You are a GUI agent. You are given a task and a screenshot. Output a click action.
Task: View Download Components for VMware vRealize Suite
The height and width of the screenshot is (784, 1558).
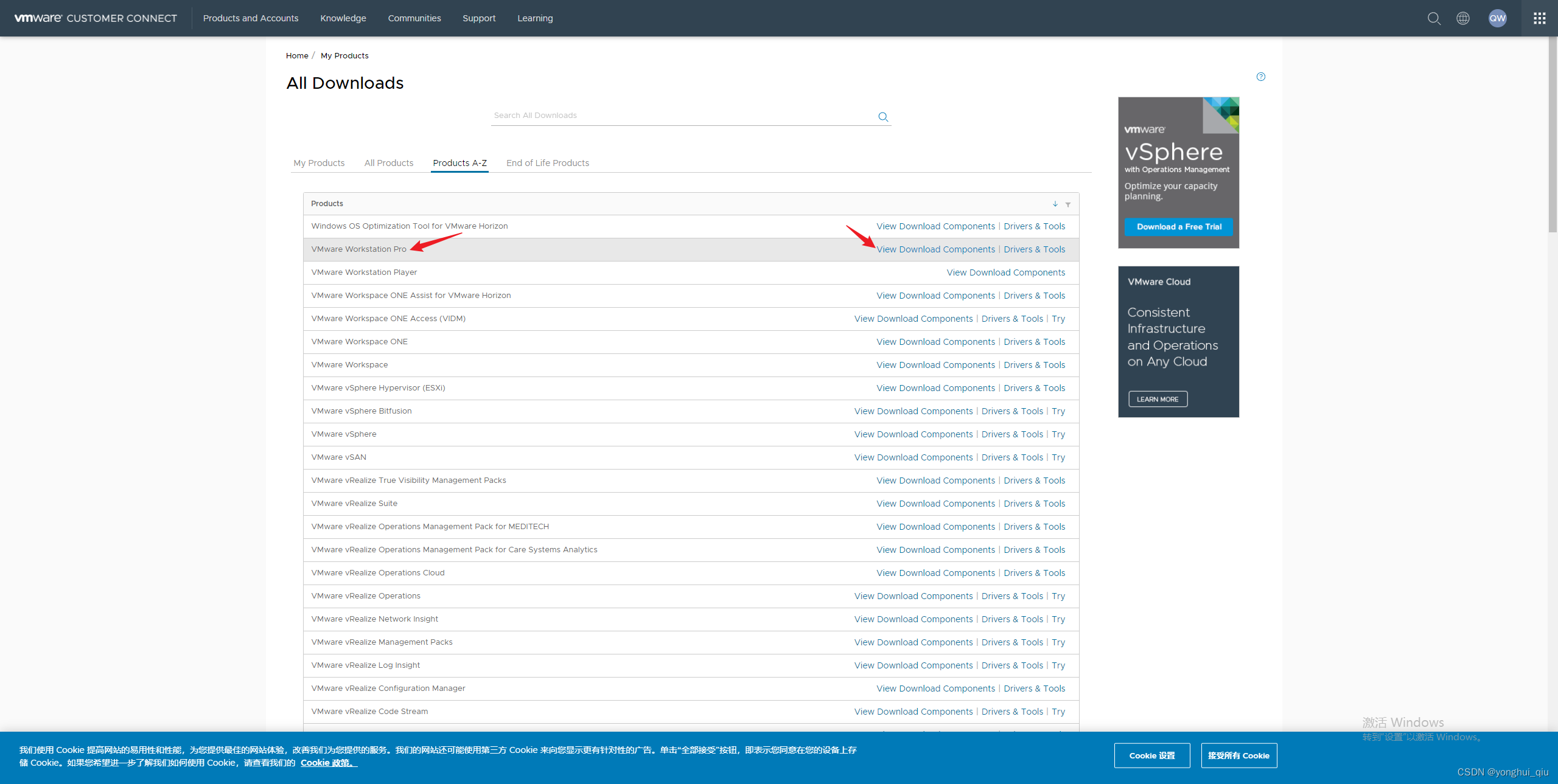[x=936, y=504]
